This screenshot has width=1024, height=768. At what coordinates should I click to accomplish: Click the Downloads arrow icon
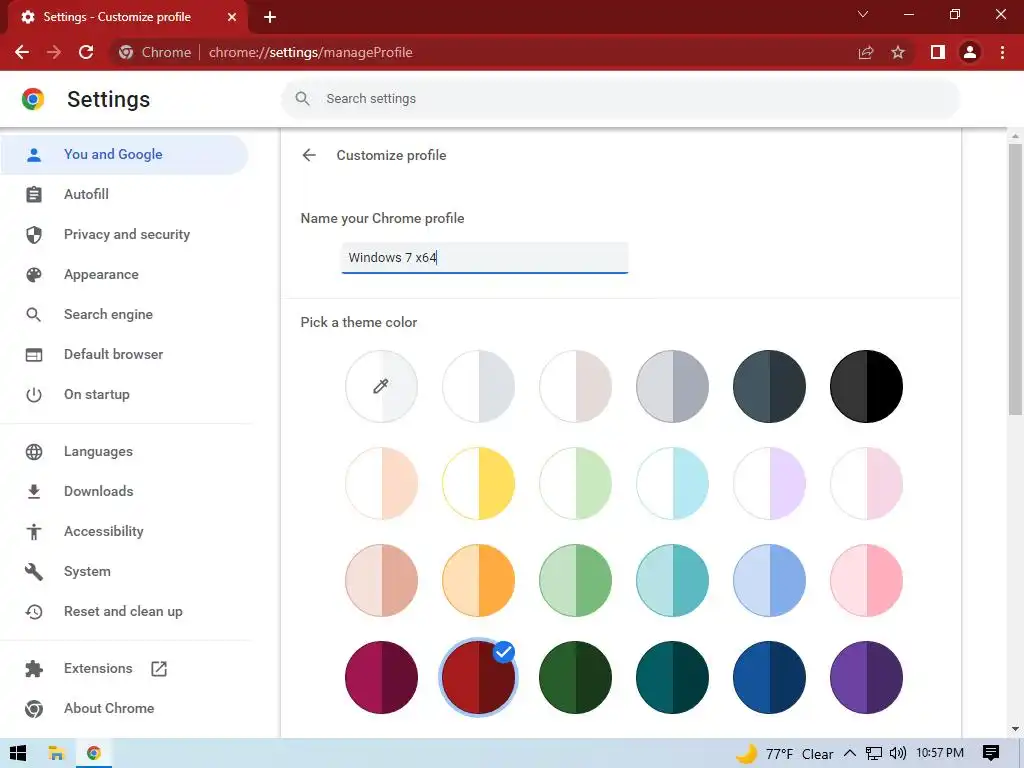coord(34,492)
